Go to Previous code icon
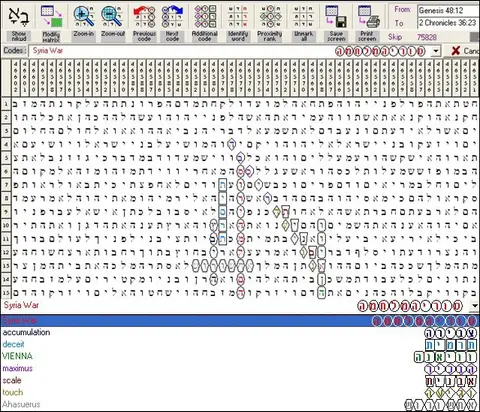Image resolution: width=480 pixels, height=412 pixels. click(144, 16)
